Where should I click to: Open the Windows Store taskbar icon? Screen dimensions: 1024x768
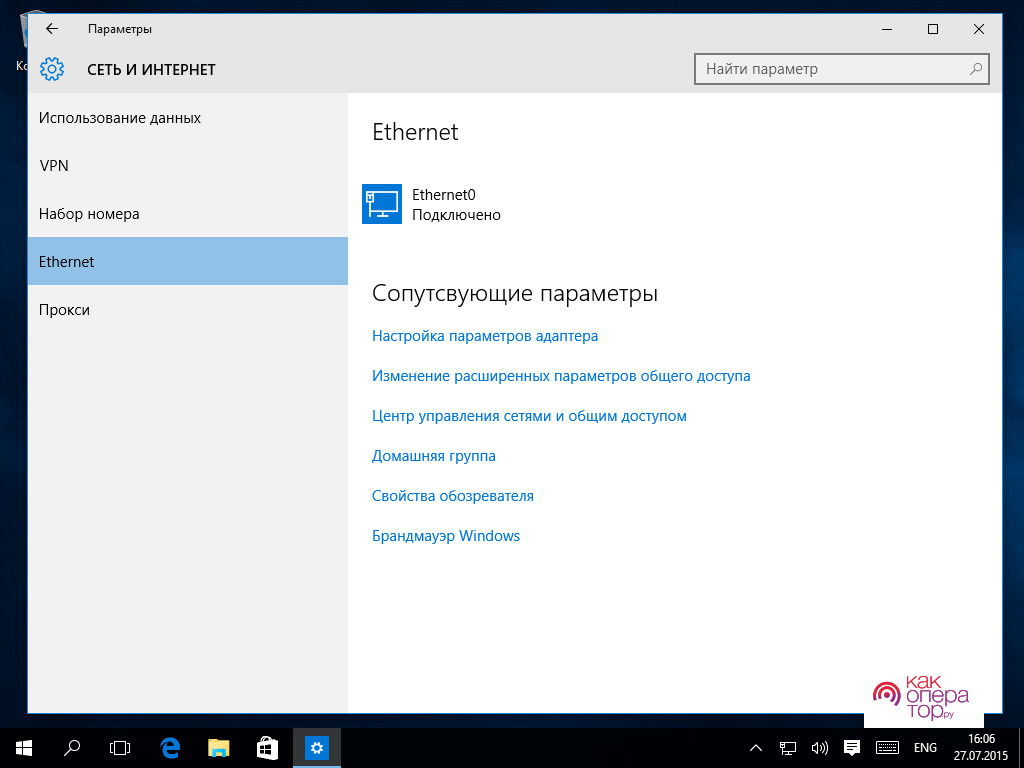tap(267, 747)
